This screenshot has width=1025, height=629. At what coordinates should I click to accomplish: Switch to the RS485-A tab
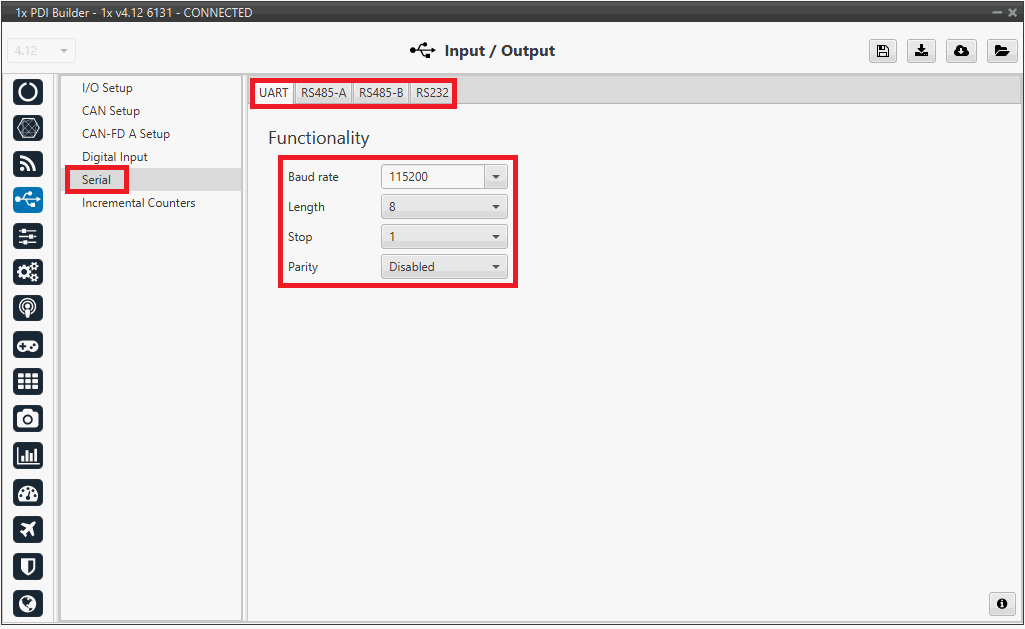[x=323, y=93]
